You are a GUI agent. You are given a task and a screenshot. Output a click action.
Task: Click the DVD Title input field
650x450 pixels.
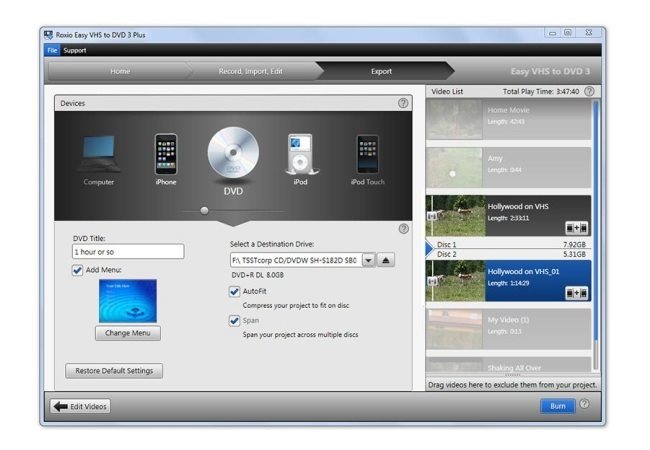(128, 252)
